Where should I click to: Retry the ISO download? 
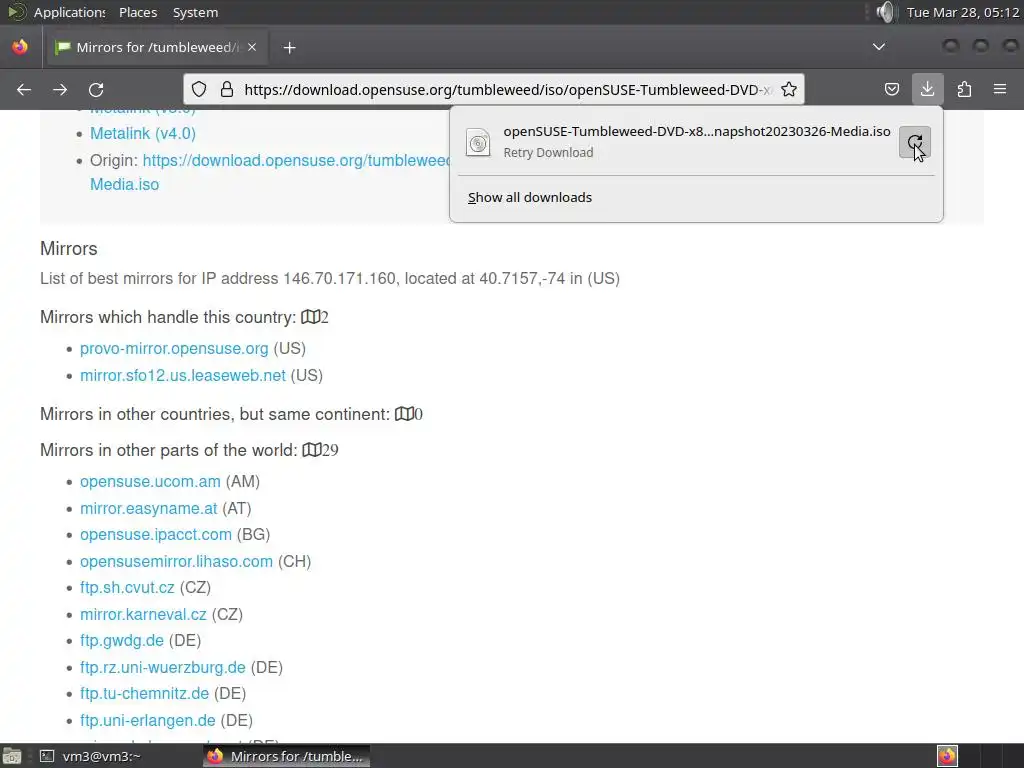pyautogui.click(x=915, y=142)
